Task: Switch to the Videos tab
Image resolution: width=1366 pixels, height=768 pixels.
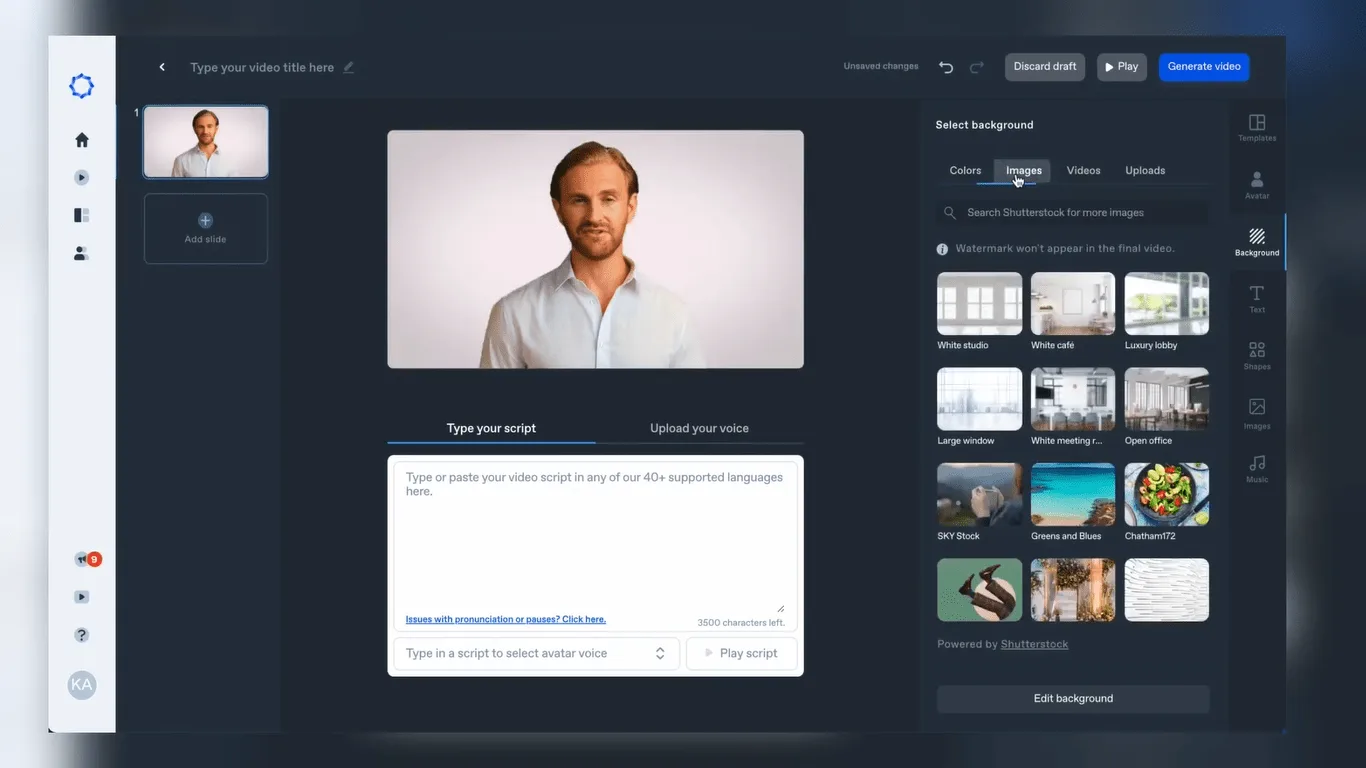Action: pos(1083,170)
